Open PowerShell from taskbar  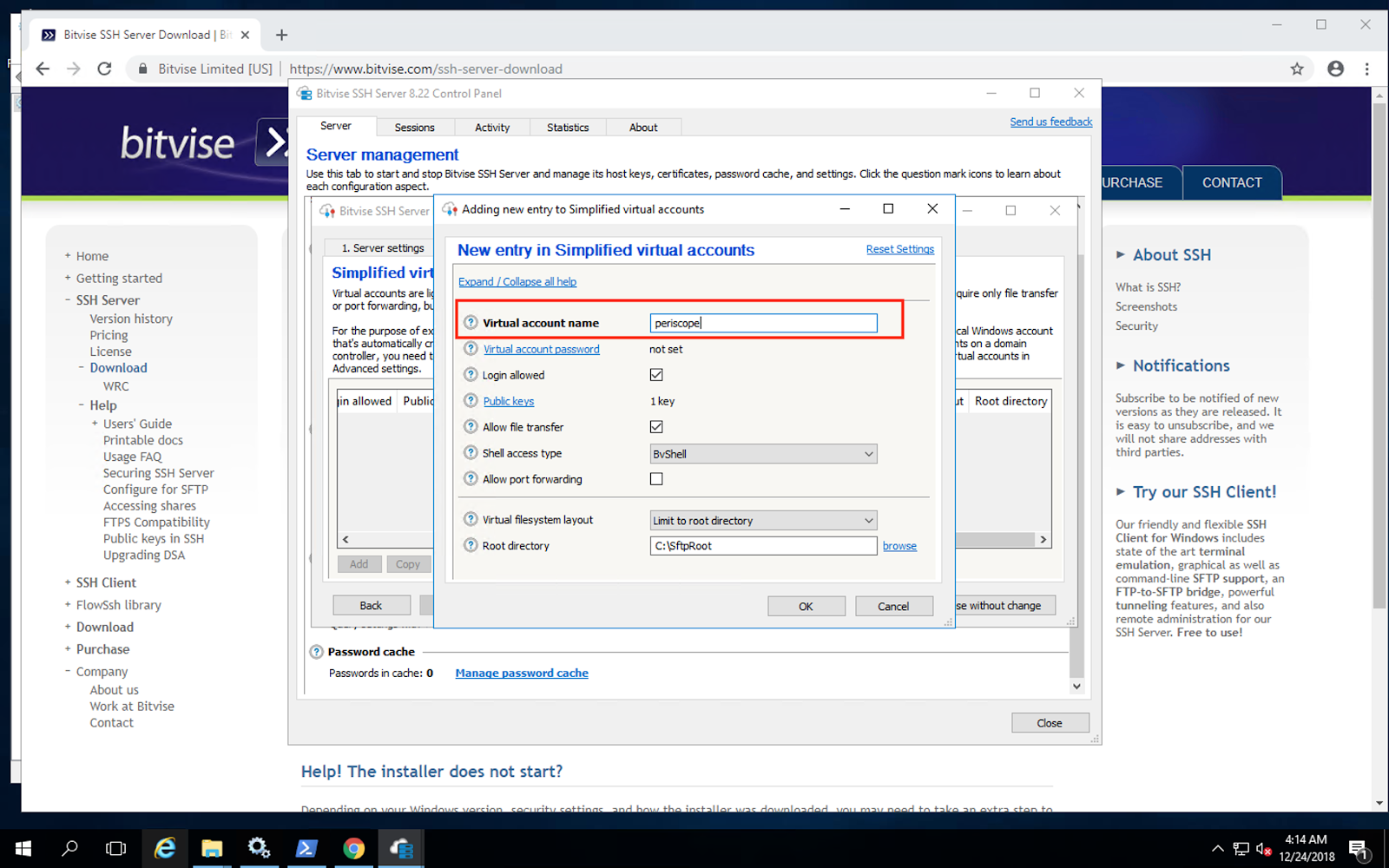click(x=306, y=848)
